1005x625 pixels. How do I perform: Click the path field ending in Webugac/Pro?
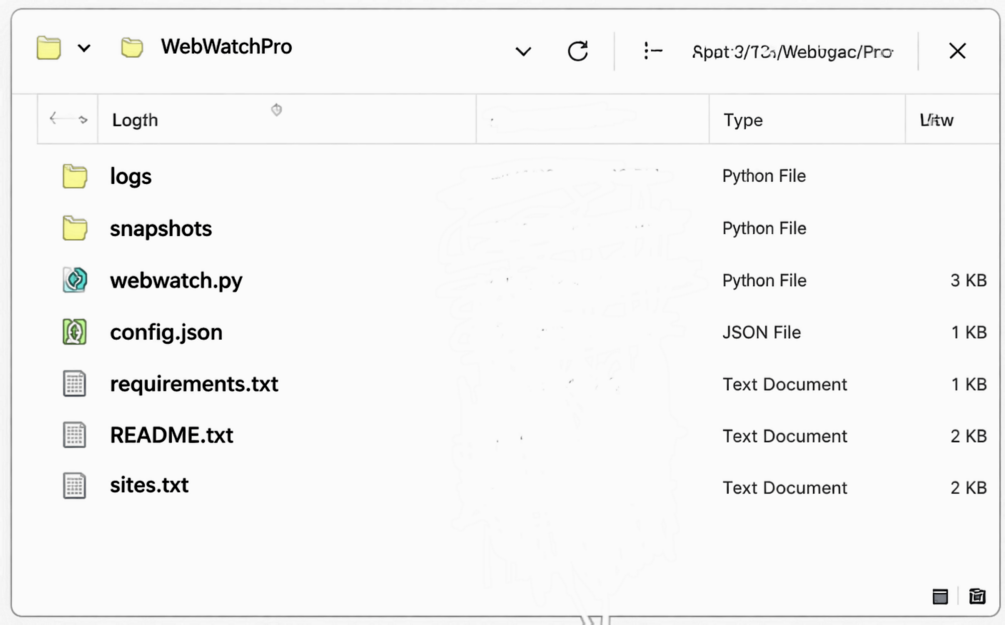tap(792, 52)
